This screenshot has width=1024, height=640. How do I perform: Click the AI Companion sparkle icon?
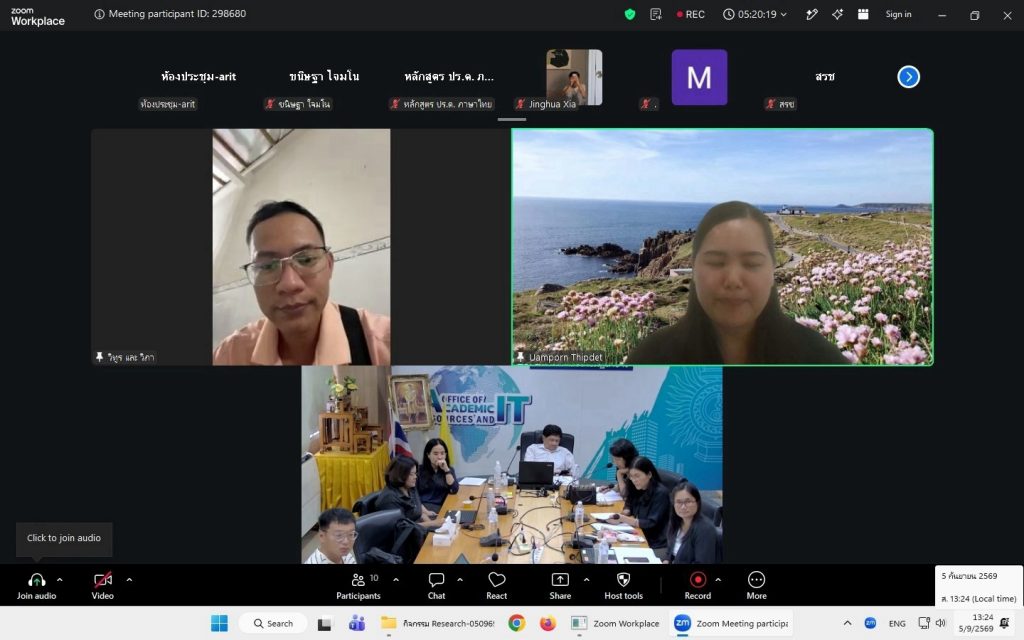(x=837, y=14)
